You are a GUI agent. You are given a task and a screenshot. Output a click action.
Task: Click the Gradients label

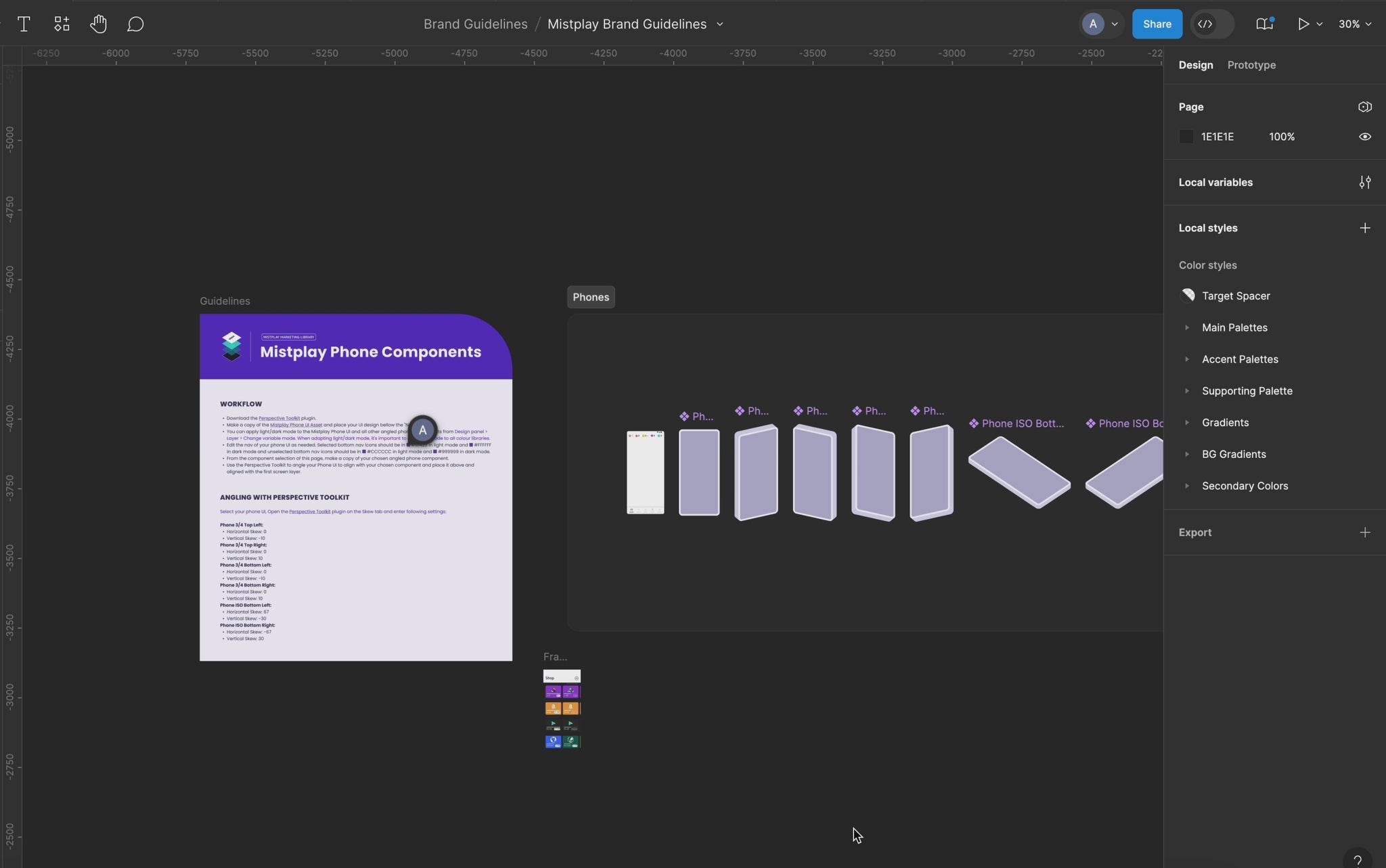pos(1225,423)
